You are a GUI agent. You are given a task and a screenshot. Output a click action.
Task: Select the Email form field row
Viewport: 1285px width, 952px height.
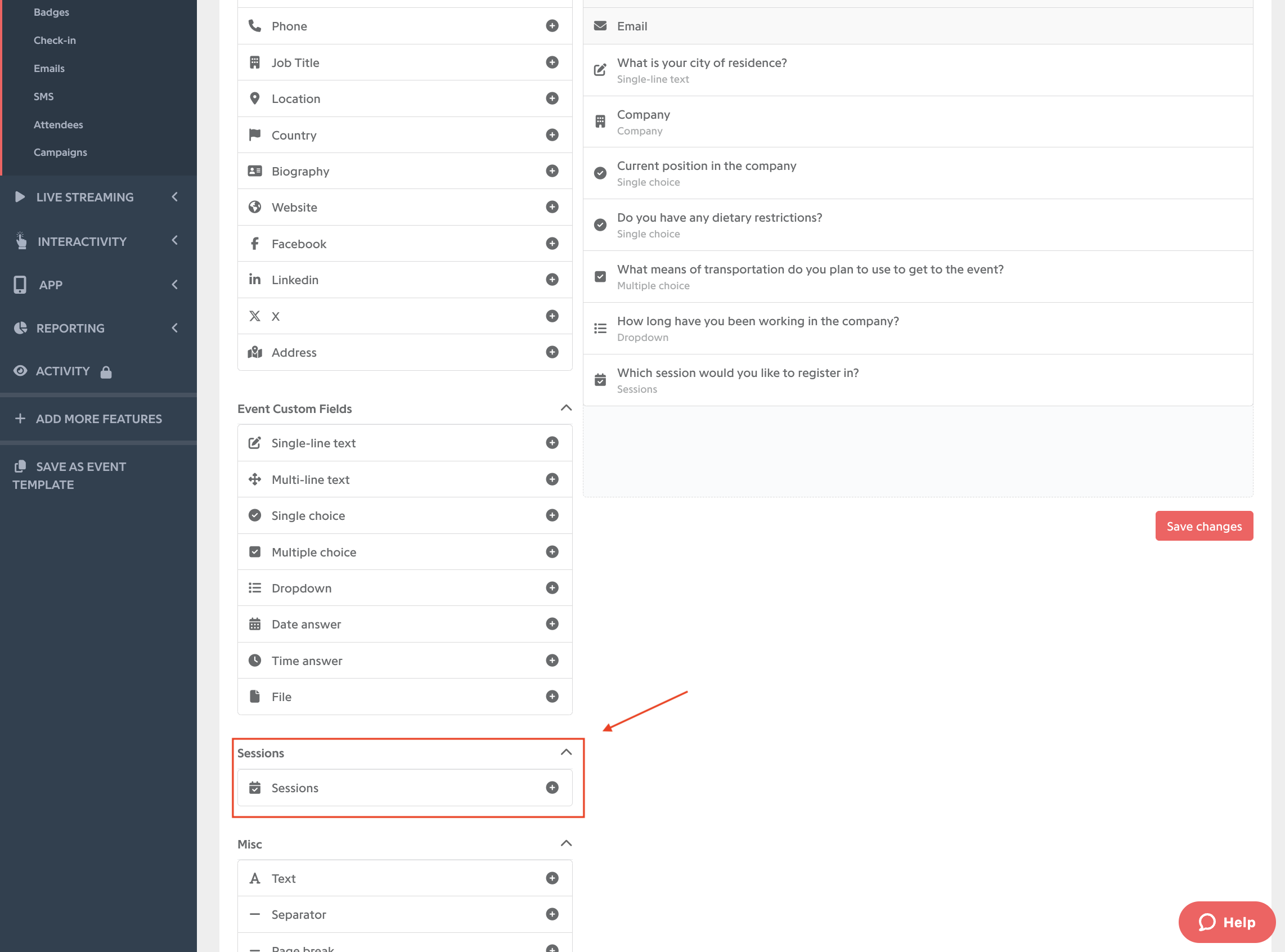pyautogui.click(x=918, y=26)
